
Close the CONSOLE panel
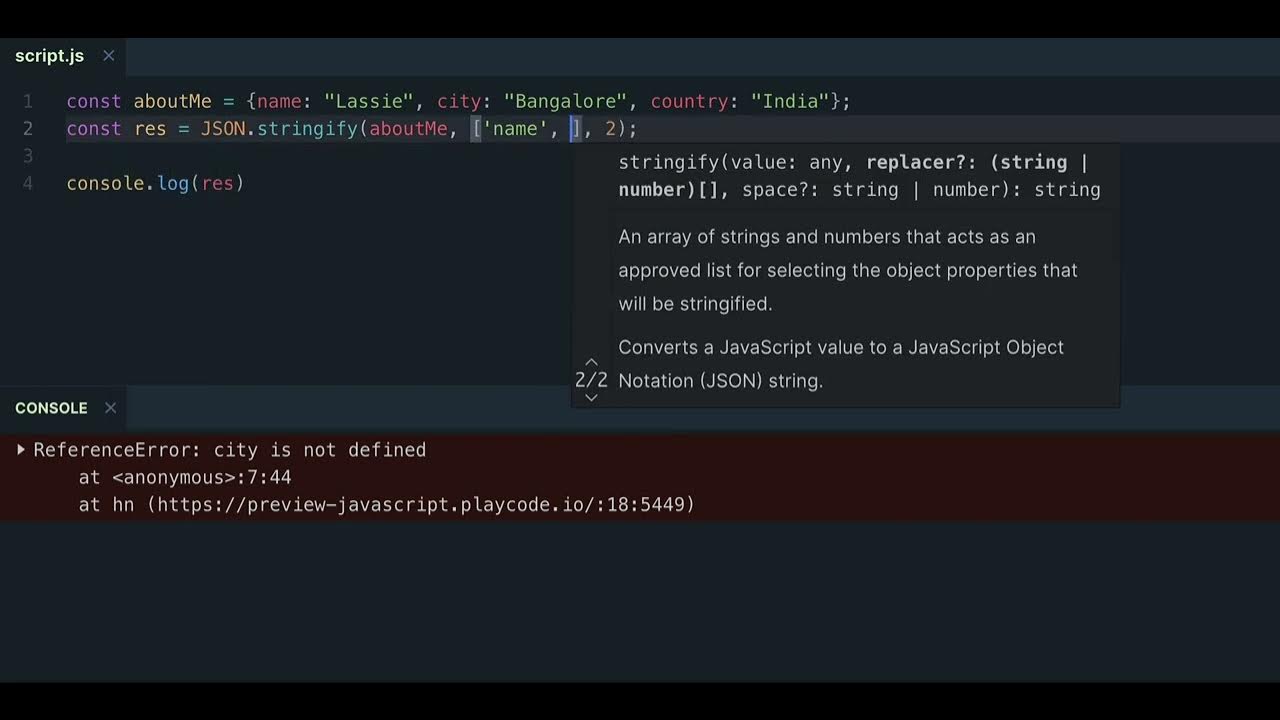tap(111, 408)
